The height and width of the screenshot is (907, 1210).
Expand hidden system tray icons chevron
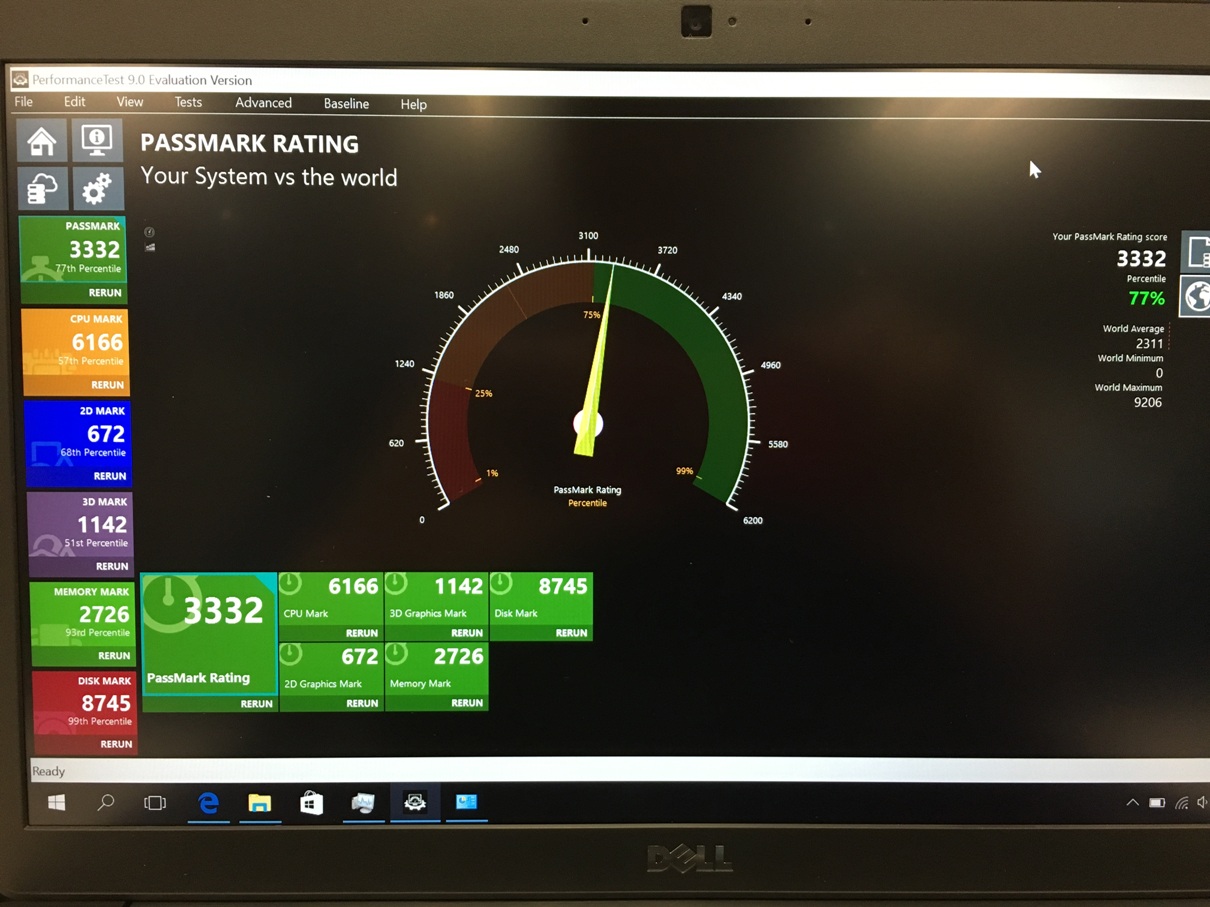pyautogui.click(x=1132, y=803)
